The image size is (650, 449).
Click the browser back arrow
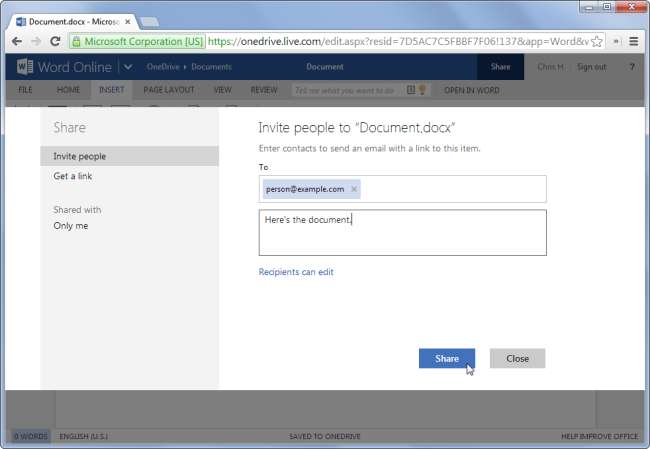coord(17,41)
